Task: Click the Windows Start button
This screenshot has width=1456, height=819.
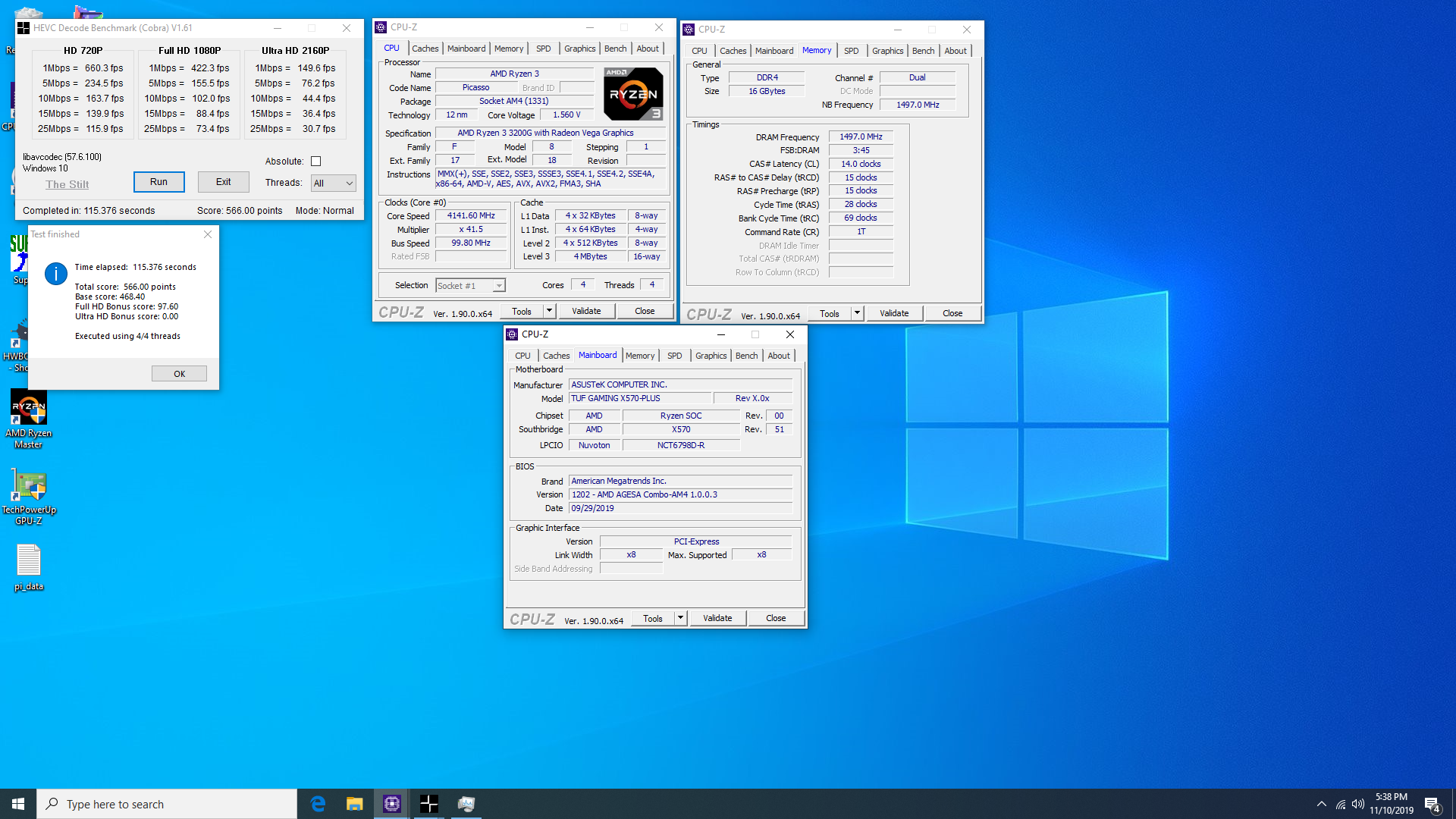Action: [x=18, y=804]
